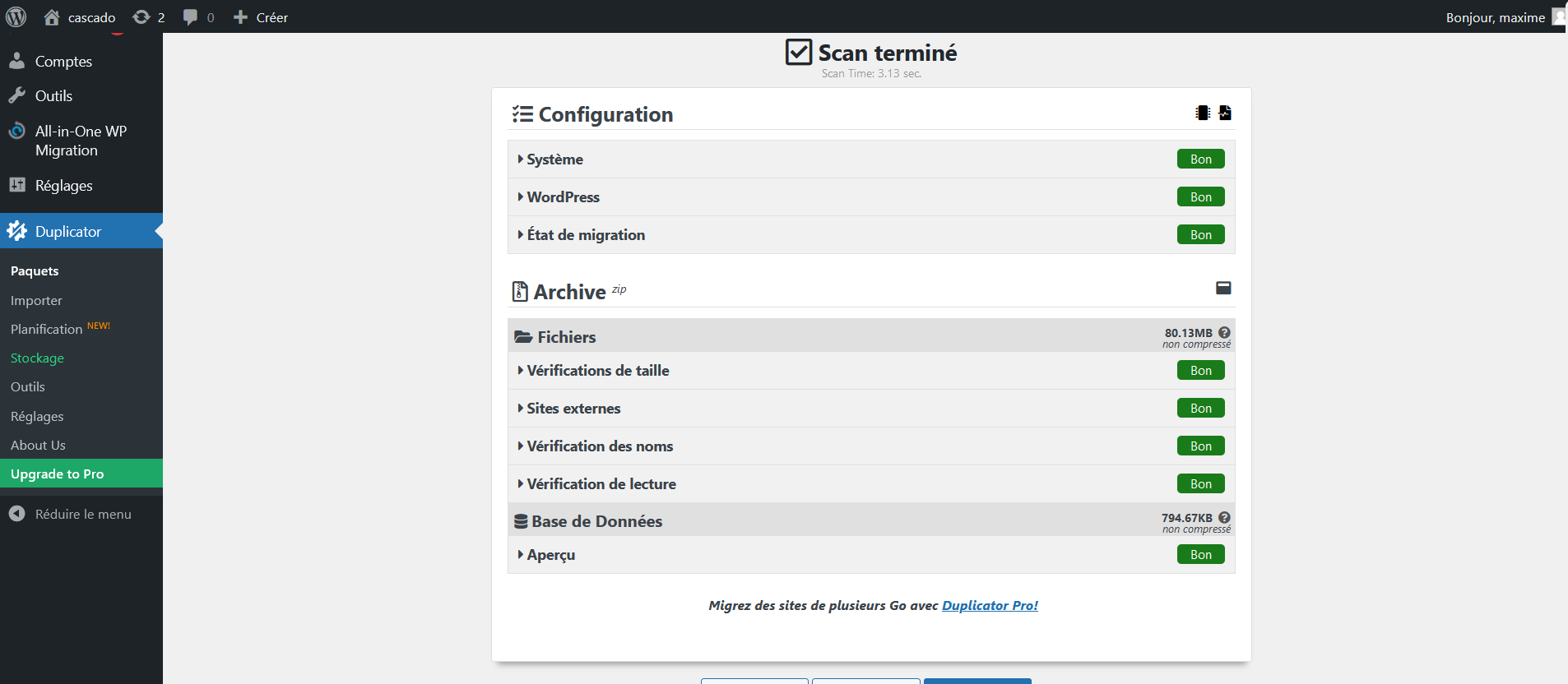1568x684 pixels.
Task: Click the Bon badge for Sites externes
Action: pos(1201,409)
